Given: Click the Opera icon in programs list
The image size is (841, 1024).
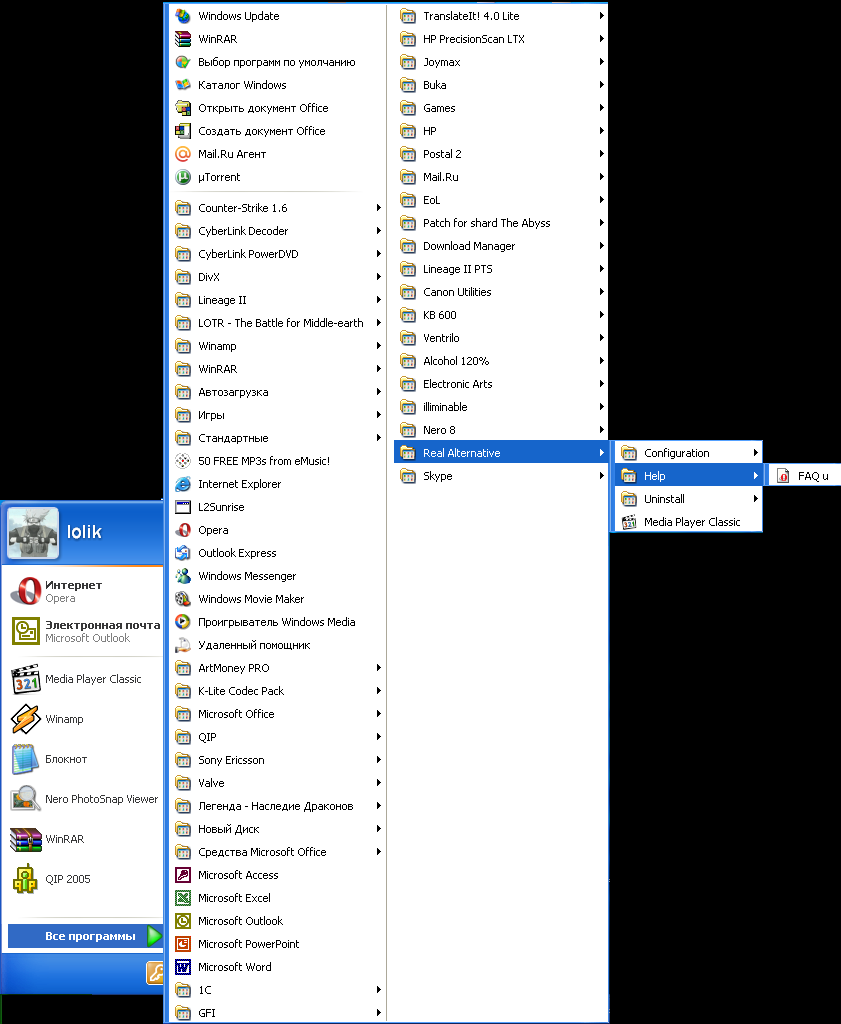Looking at the screenshot, I should point(183,530).
